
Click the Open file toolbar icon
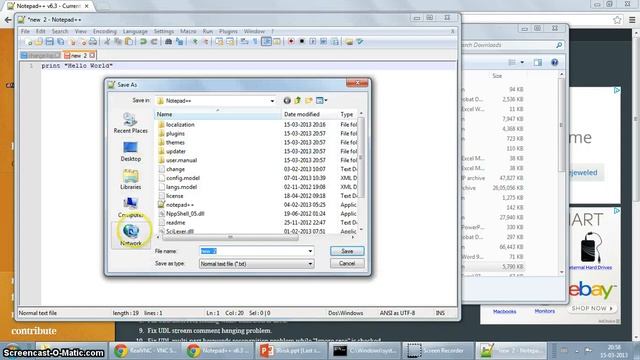(x=39, y=42)
